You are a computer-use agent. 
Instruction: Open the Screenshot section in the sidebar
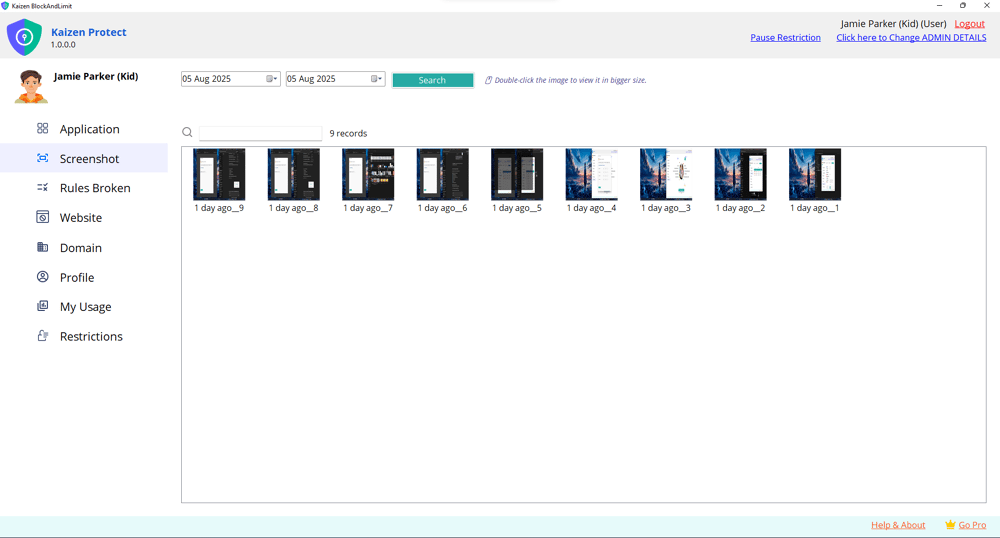[x=89, y=158]
